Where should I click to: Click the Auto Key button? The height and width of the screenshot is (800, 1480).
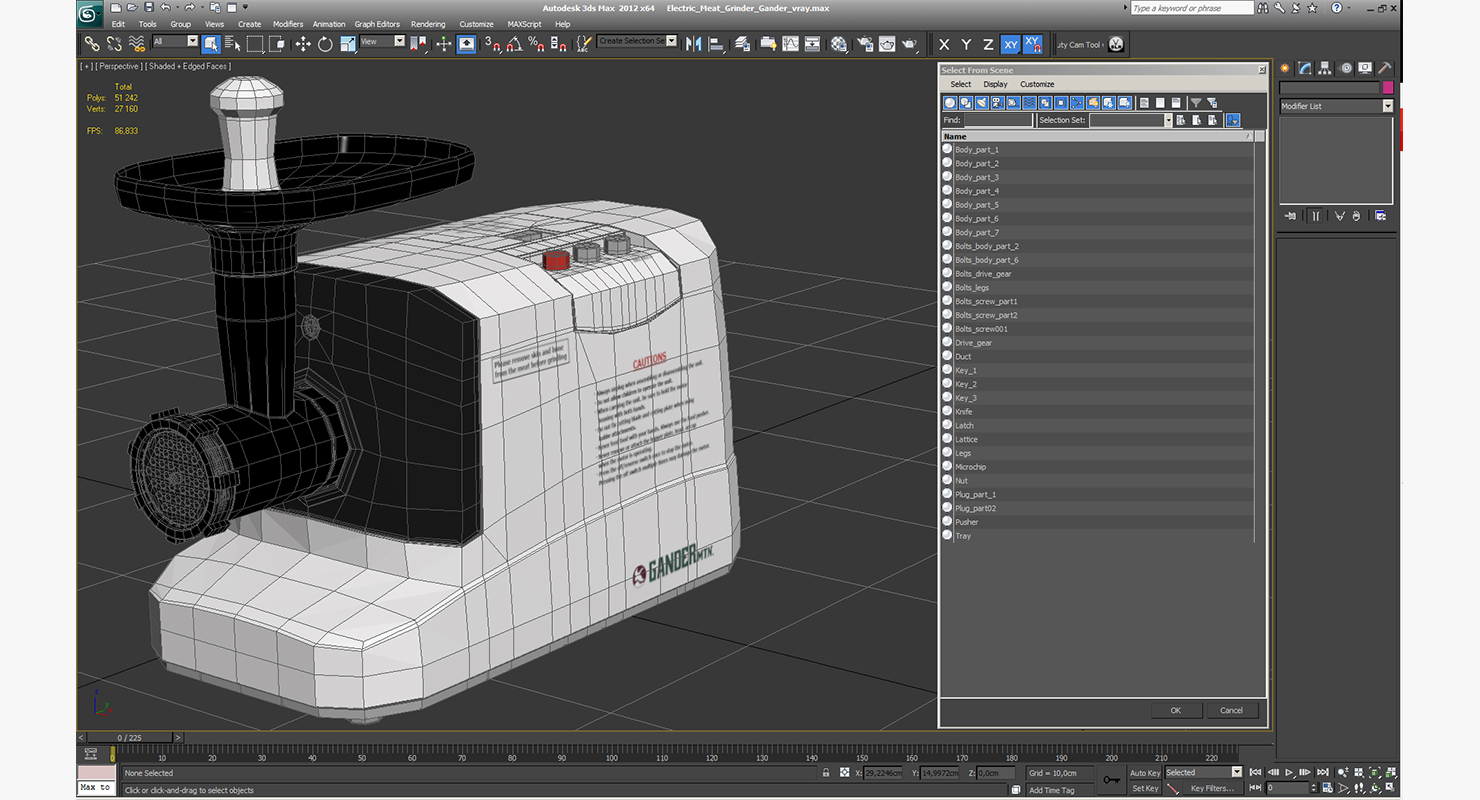[x=1145, y=773]
